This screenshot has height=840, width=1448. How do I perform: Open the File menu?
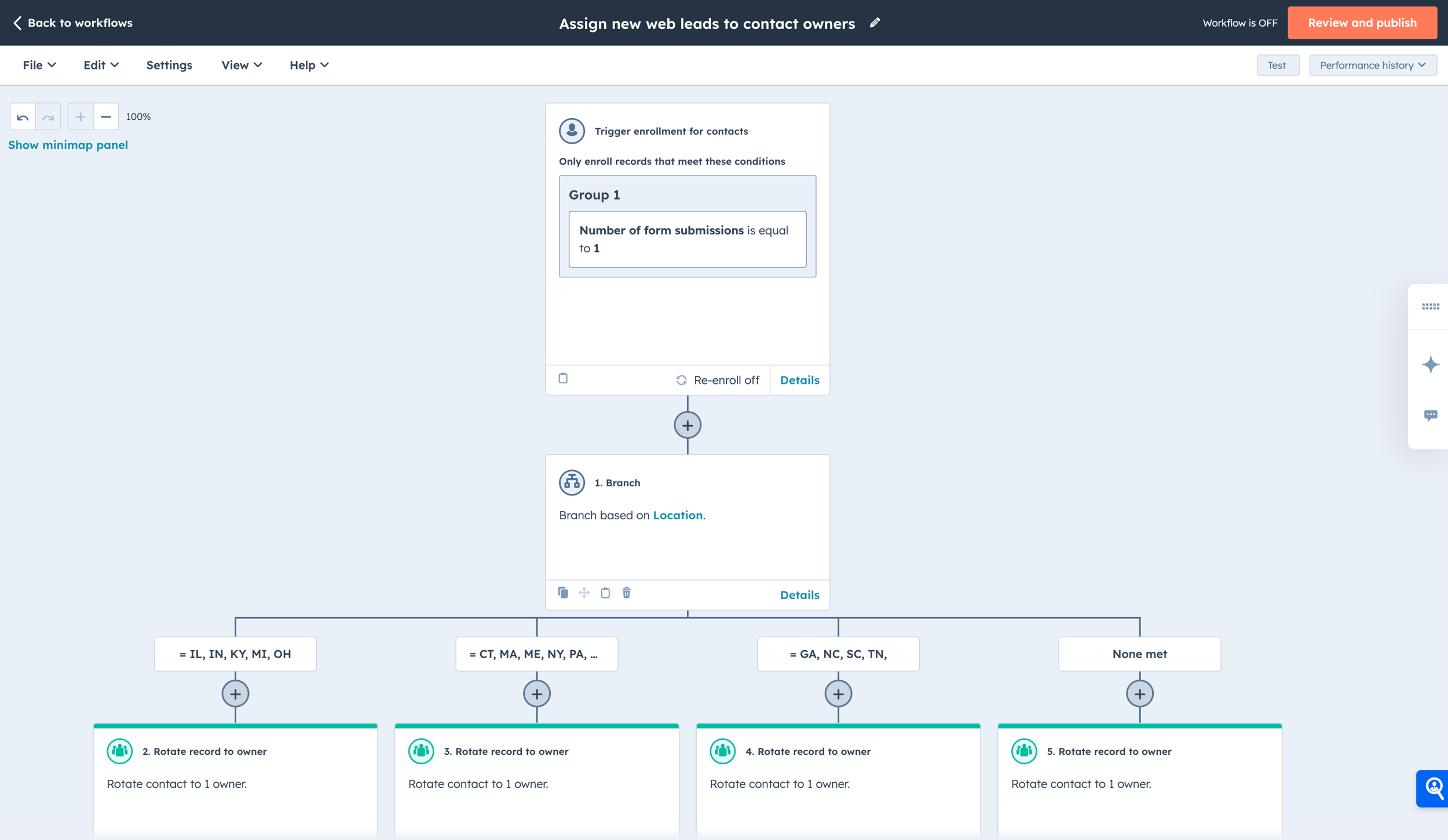click(38, 65)
